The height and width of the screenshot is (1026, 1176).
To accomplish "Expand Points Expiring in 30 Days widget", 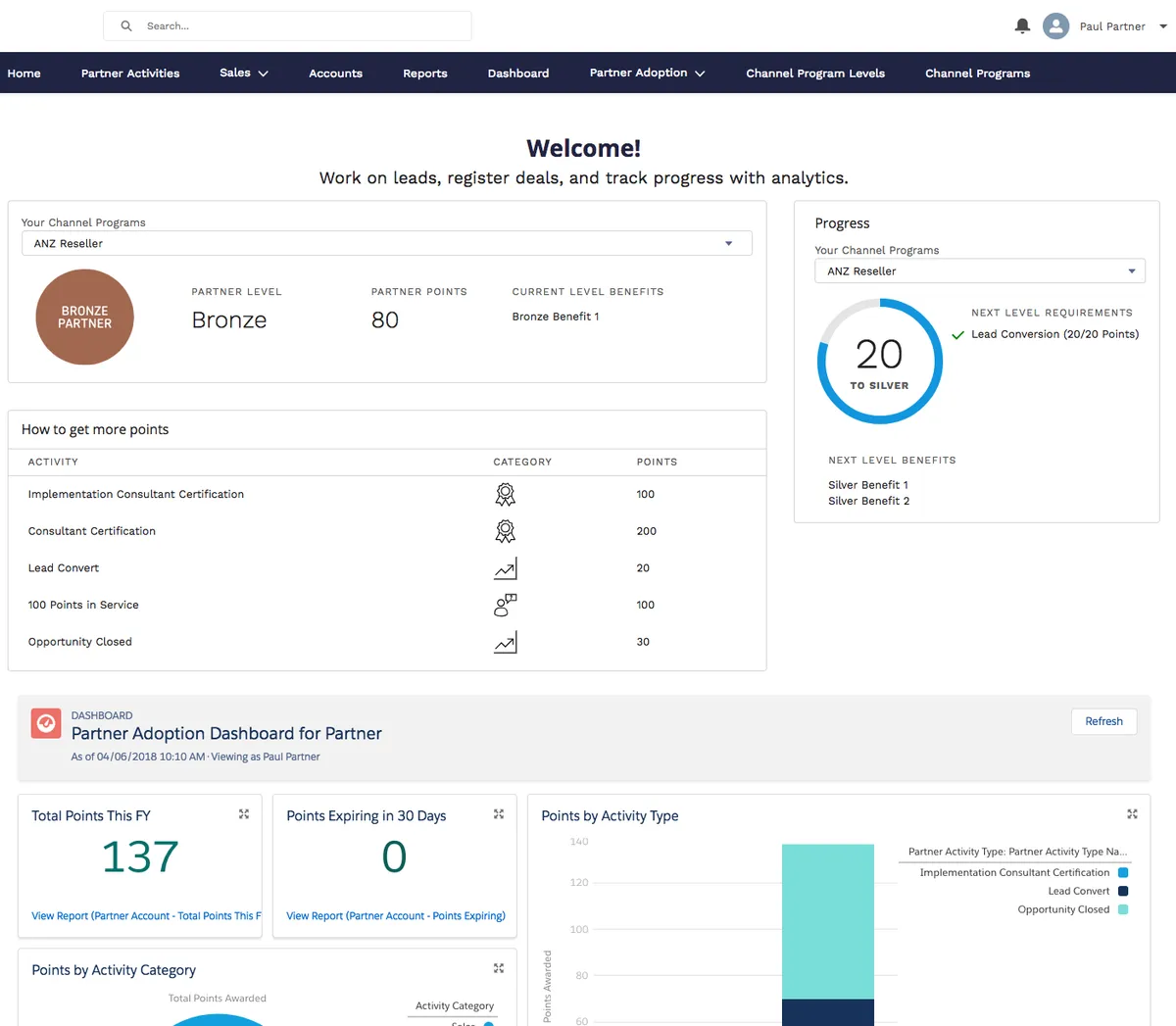I will pos(499,814).
